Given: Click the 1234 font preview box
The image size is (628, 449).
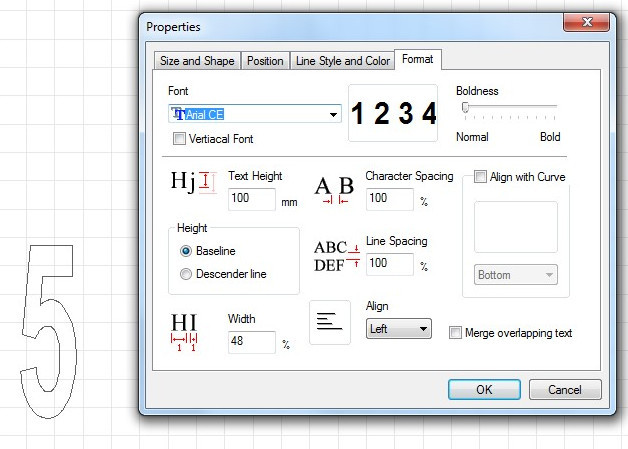Looking at the screenshot, I should click(x=394, y=113).
